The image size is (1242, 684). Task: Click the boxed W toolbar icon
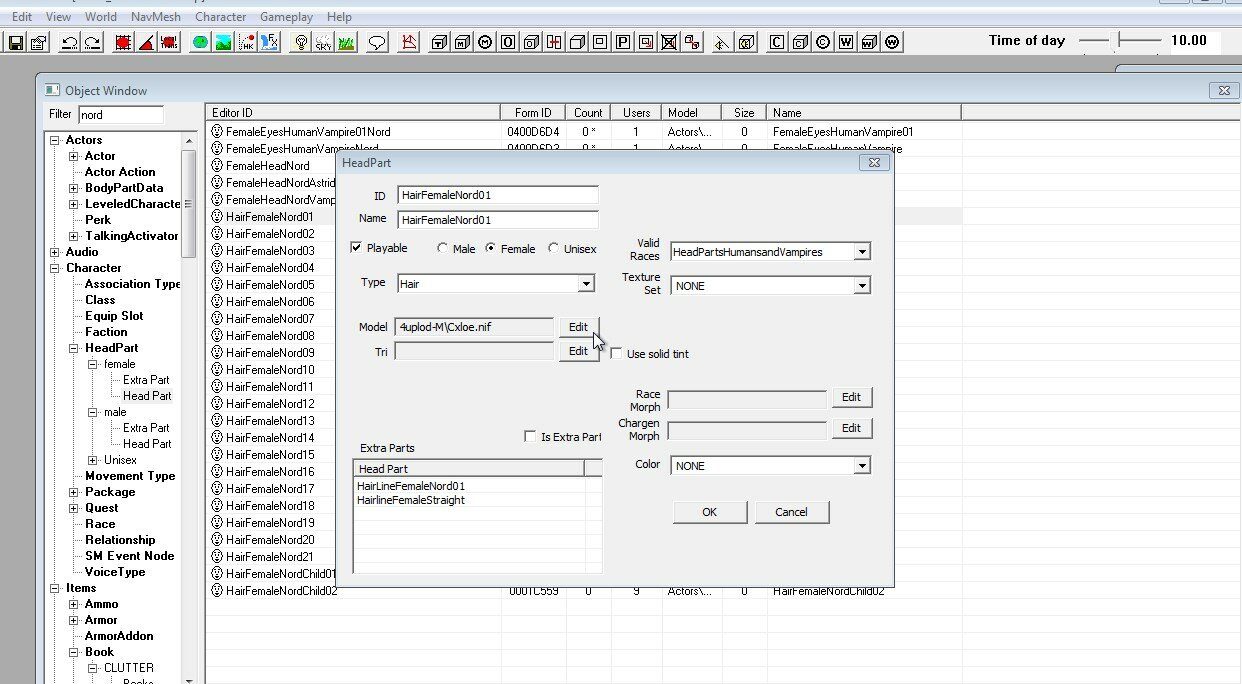click(846, 43)
